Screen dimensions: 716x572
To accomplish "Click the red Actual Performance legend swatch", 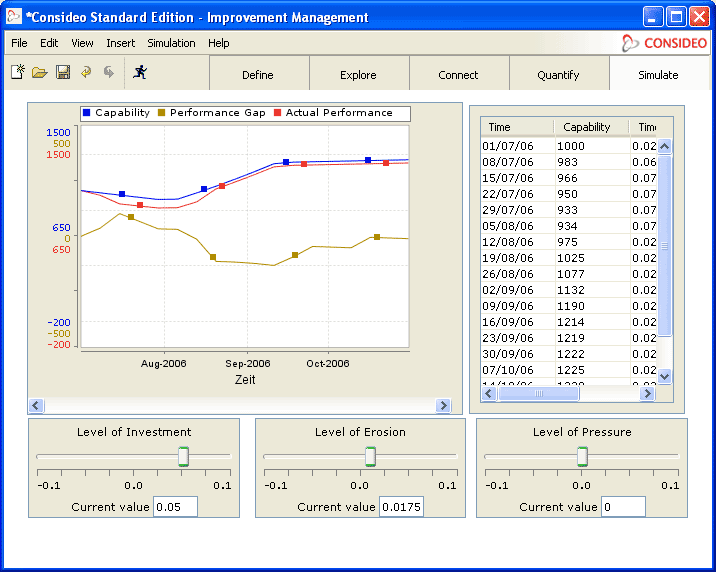I will click(277, 112).
